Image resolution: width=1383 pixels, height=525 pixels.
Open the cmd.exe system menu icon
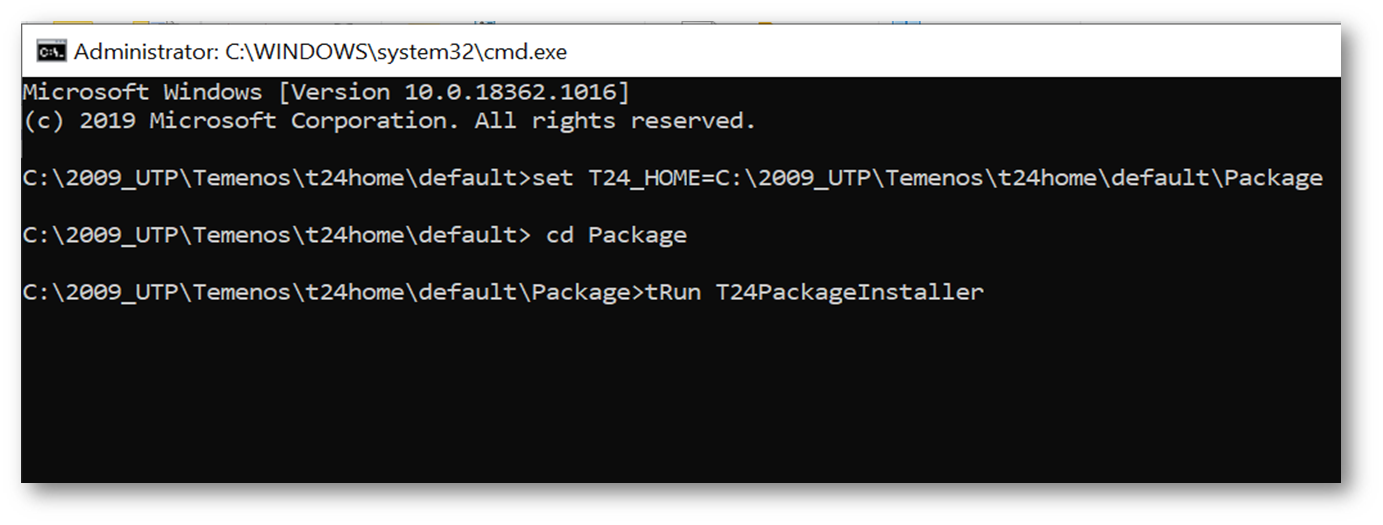51,51
